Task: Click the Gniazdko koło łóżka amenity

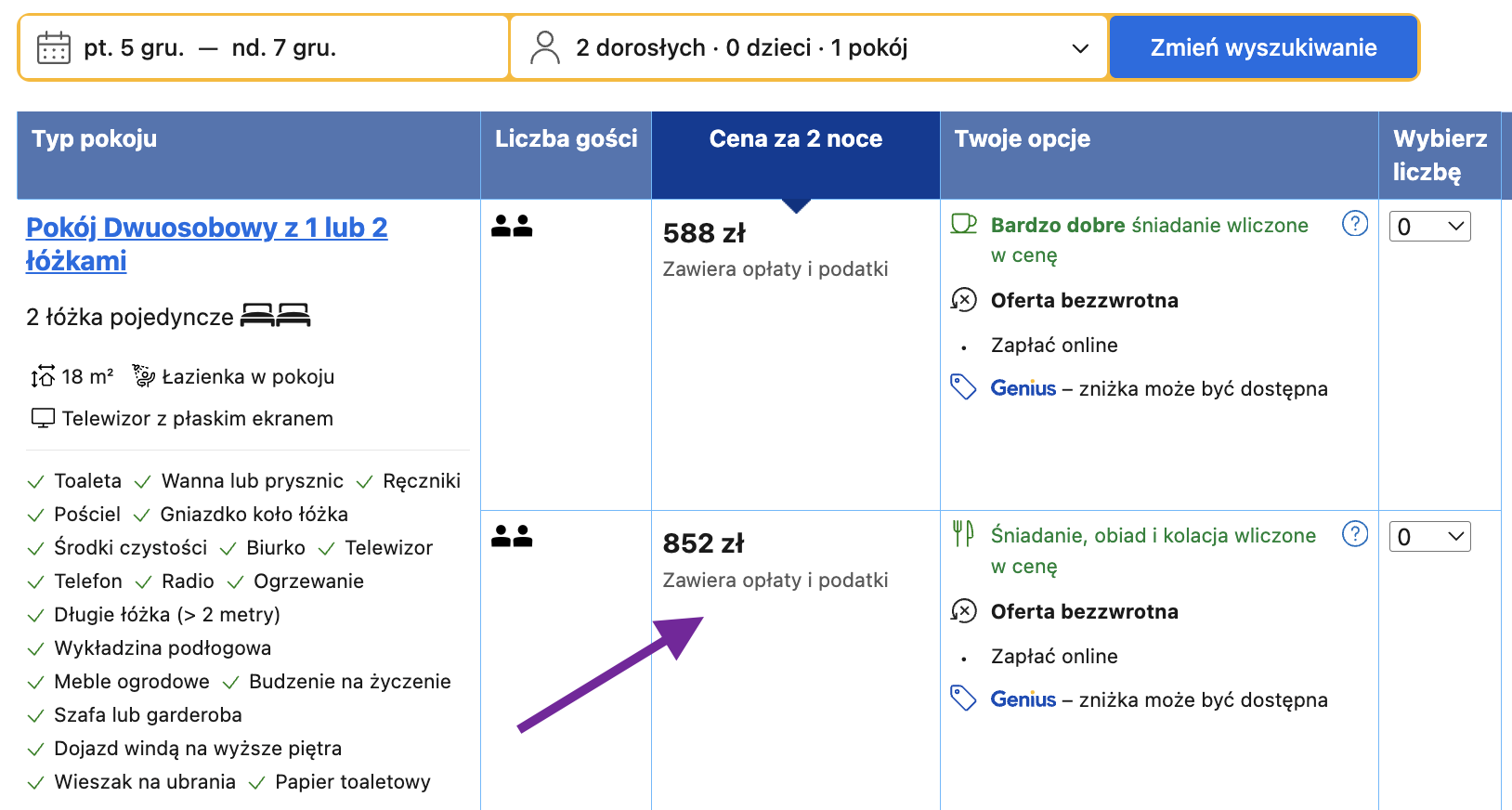Action: (x=254, y=514)
